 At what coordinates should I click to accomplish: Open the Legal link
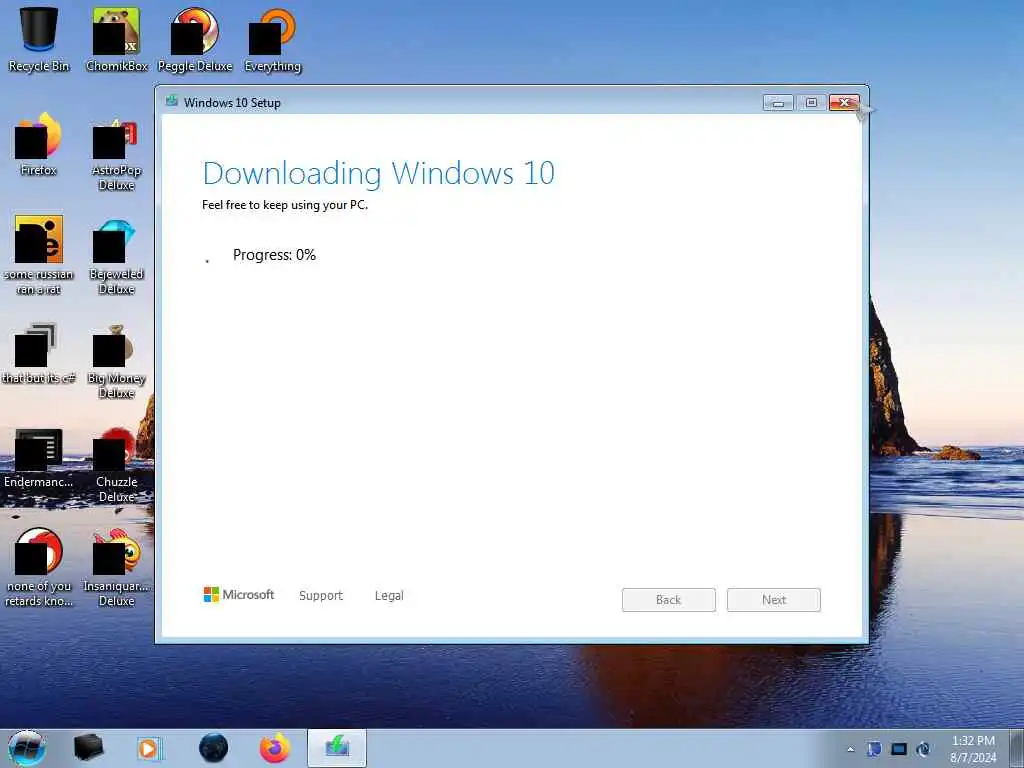coord(389,595)
